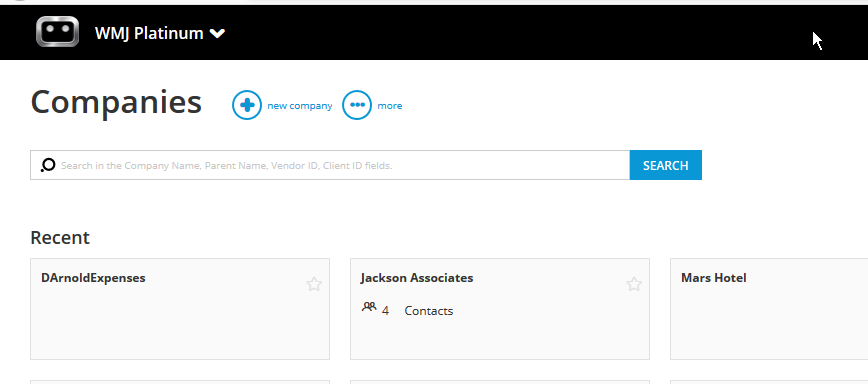The height and width of the screenshot is (384, 868).
Task: Click the contacts people icon on Jackson Associates
Action: tap(369, 307)
